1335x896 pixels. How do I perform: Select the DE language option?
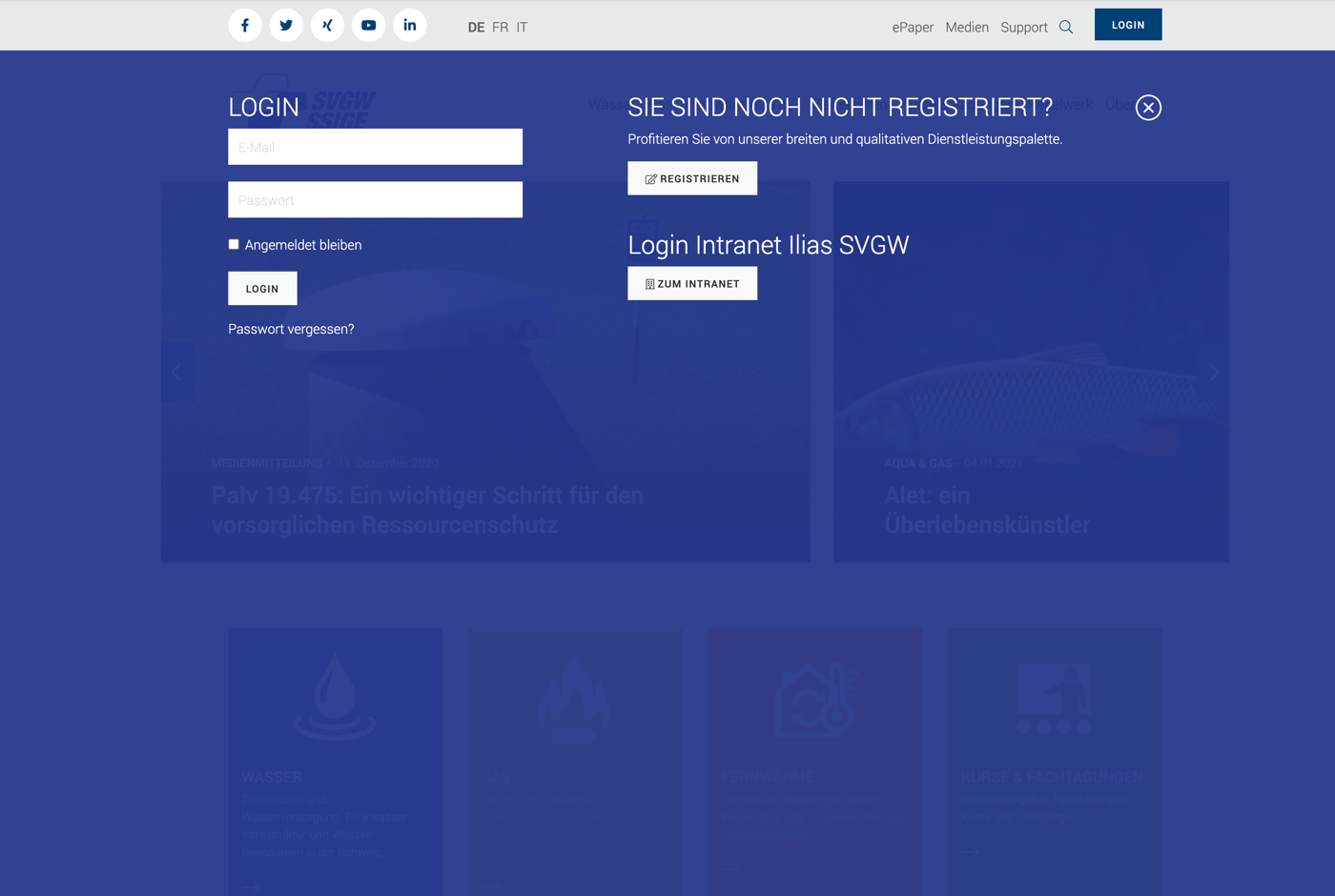coord(476,28)
